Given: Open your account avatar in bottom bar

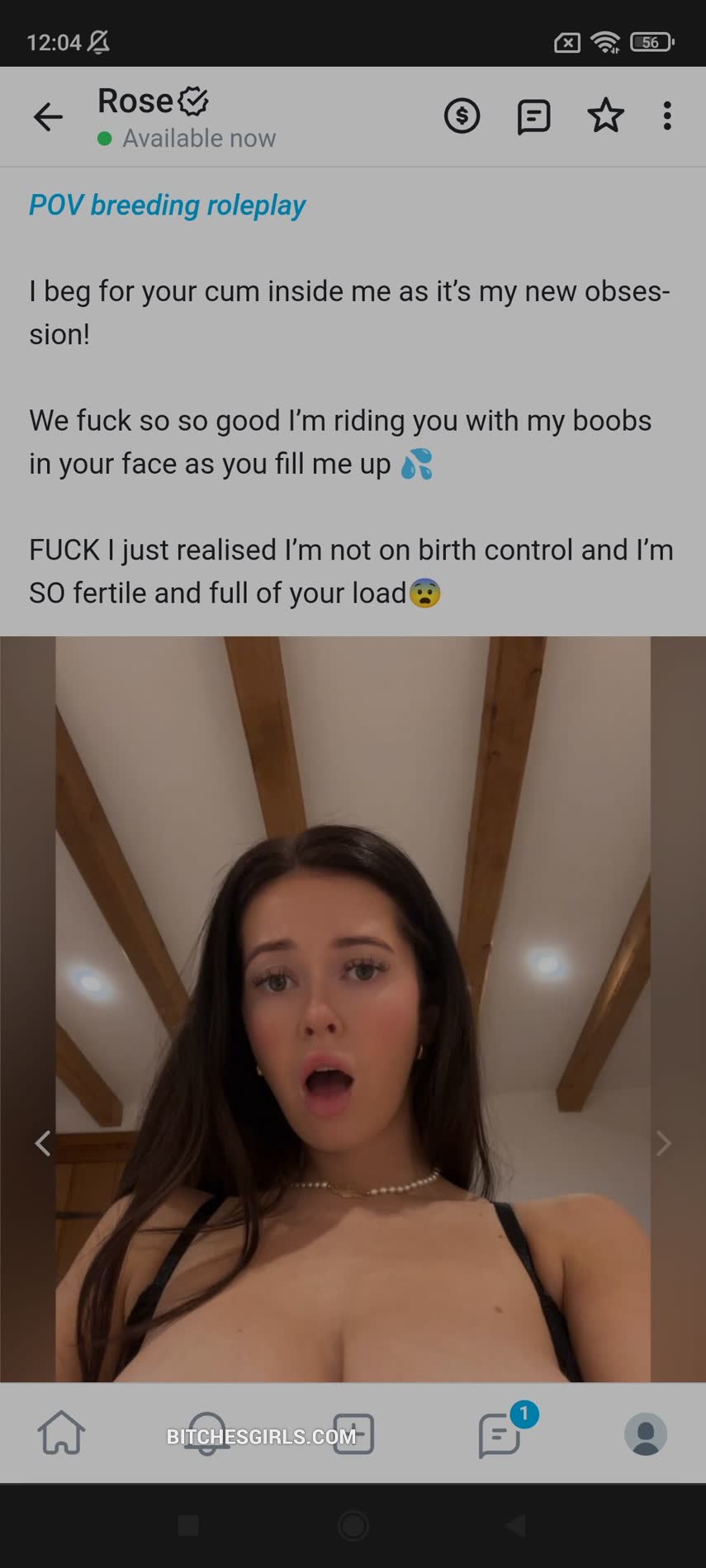Looking at the screenshot, I should coord(646,1433).
